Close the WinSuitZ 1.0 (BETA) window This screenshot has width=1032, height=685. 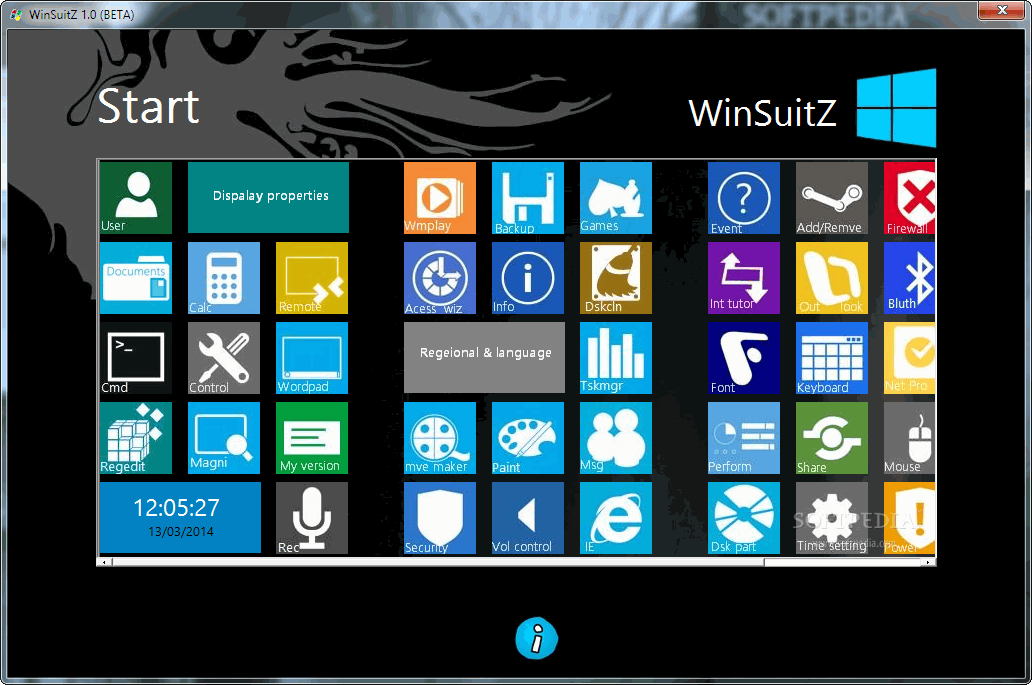coord(1001,11)
